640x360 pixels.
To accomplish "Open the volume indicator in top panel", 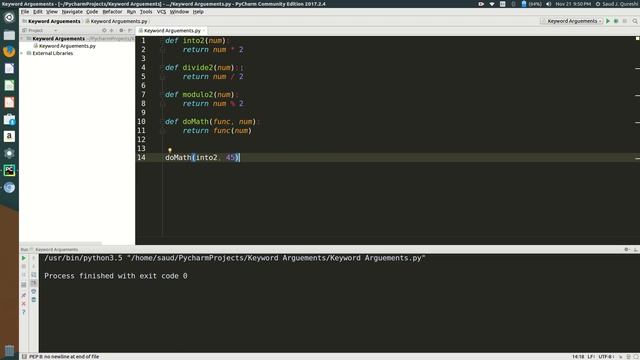I will coord(548,4).
